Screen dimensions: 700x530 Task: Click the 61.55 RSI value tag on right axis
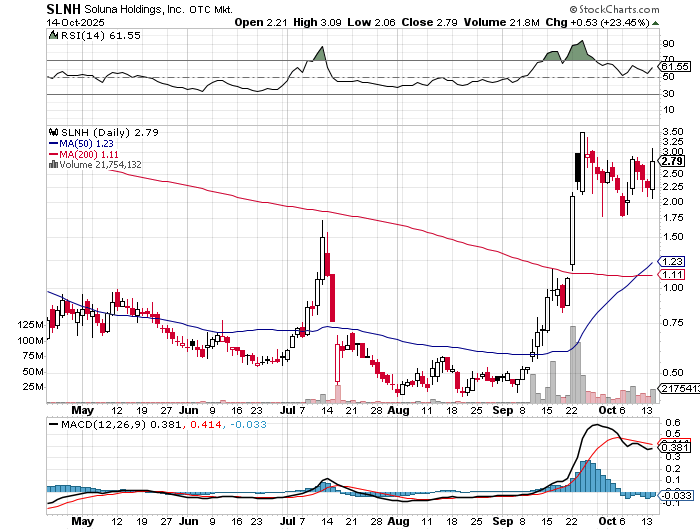tap(675, 67)
